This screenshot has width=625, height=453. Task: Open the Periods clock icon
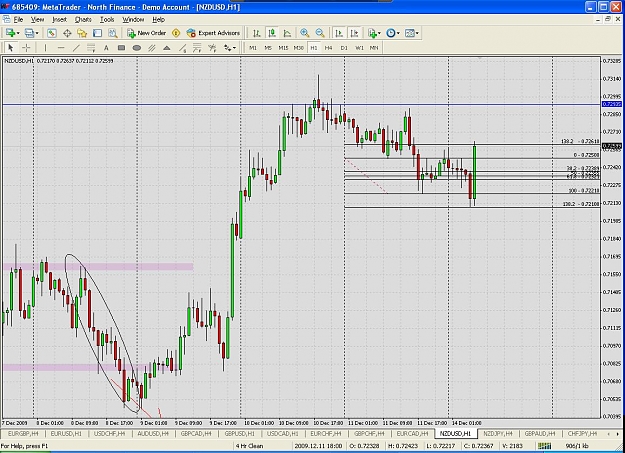tap(391, 33)
